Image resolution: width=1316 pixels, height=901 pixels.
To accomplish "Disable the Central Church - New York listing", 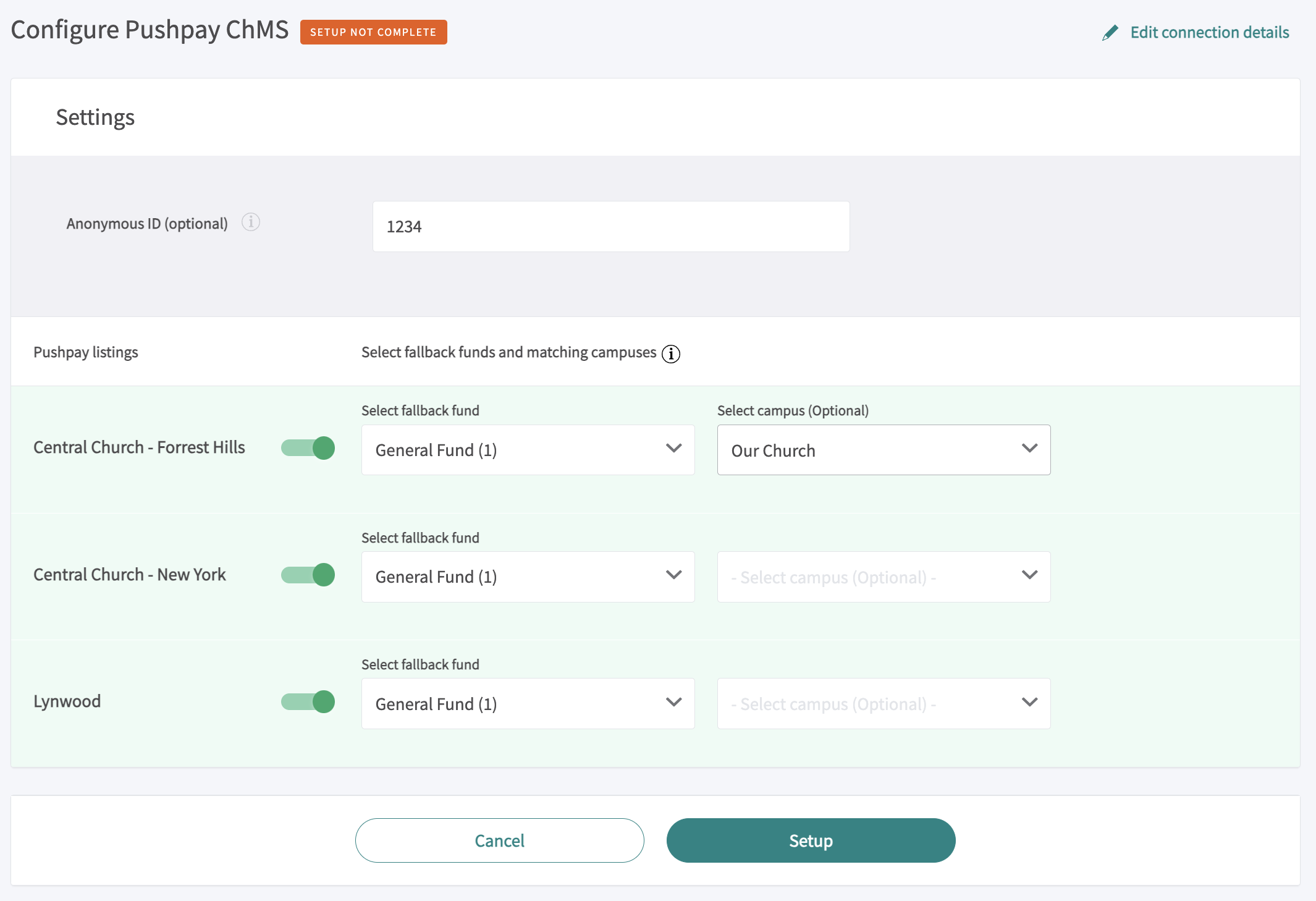I will [307, 574].
